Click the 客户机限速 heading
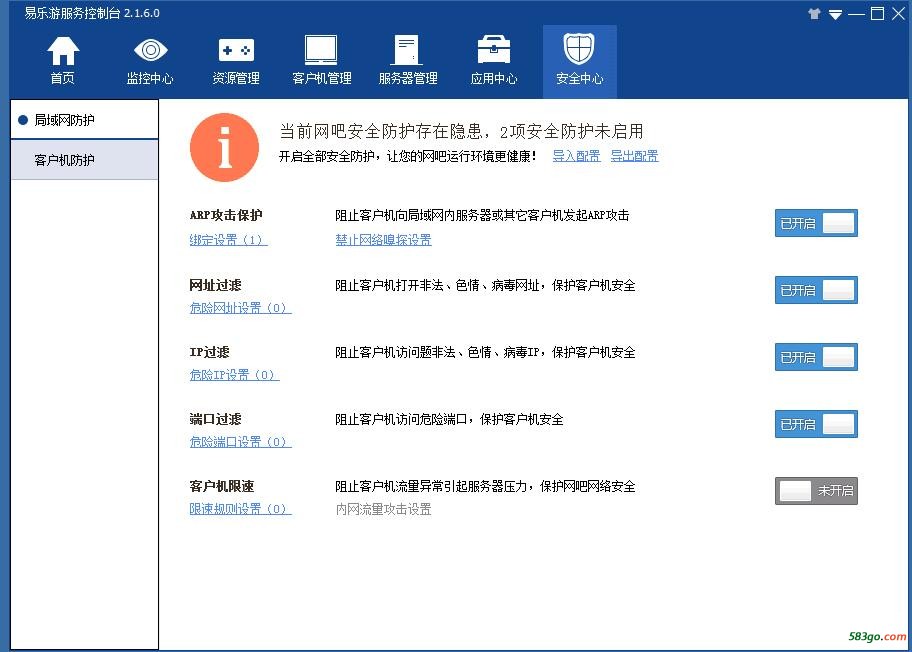Viewport: 912px width, 652px height. (222, 486)
